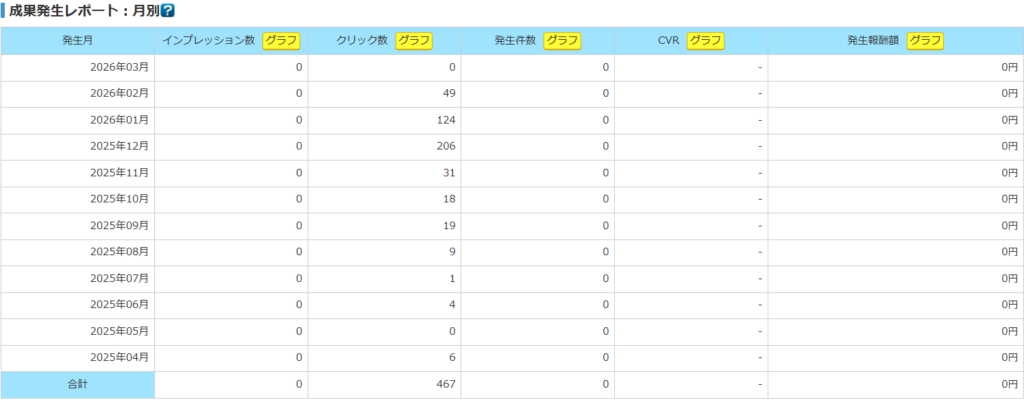
Task: Click the 発生件数 link for 2025年04月
Action: pyautogui.click(x=606, y=357)
